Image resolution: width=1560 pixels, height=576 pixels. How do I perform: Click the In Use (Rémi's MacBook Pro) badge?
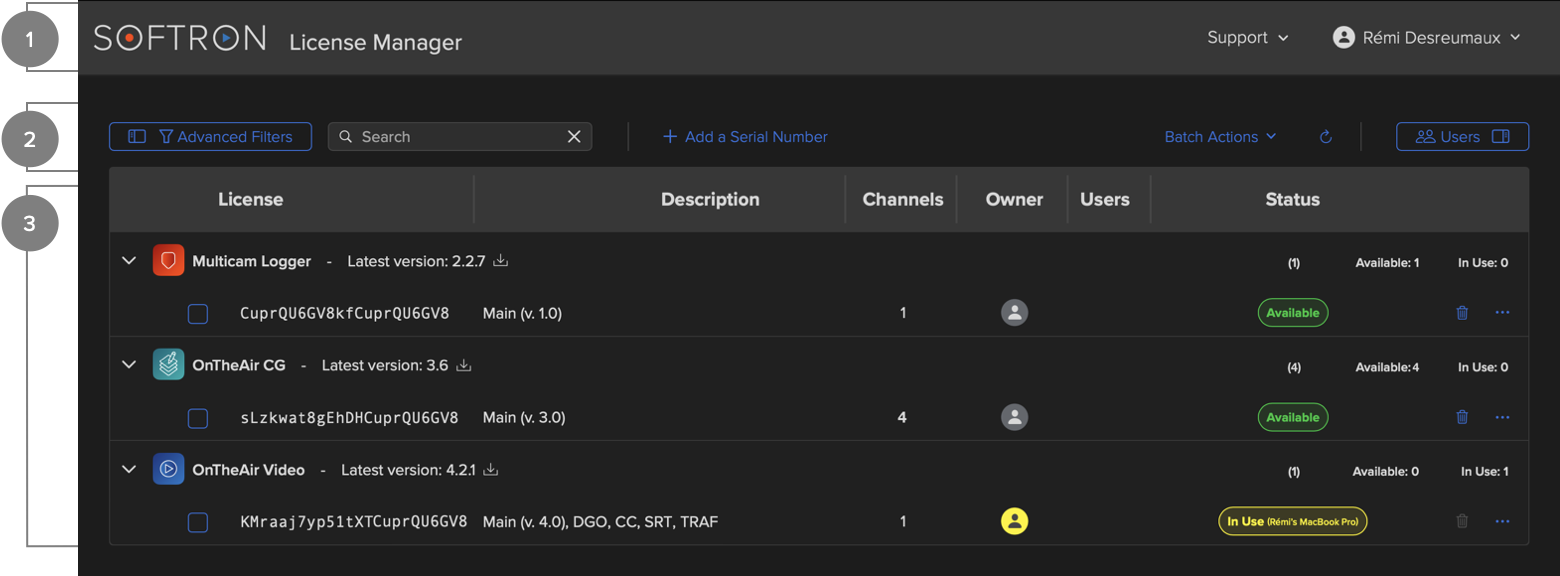[x=1293, y=521]
